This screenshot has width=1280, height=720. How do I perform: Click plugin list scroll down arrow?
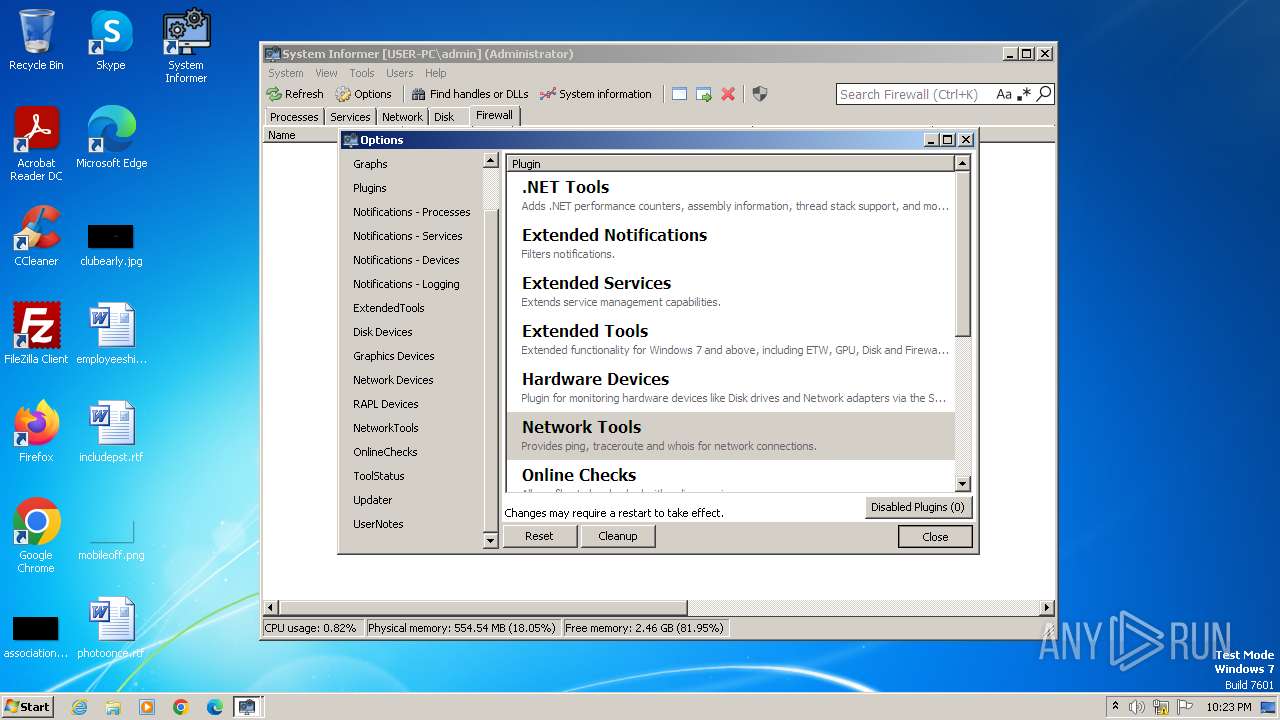962,484
